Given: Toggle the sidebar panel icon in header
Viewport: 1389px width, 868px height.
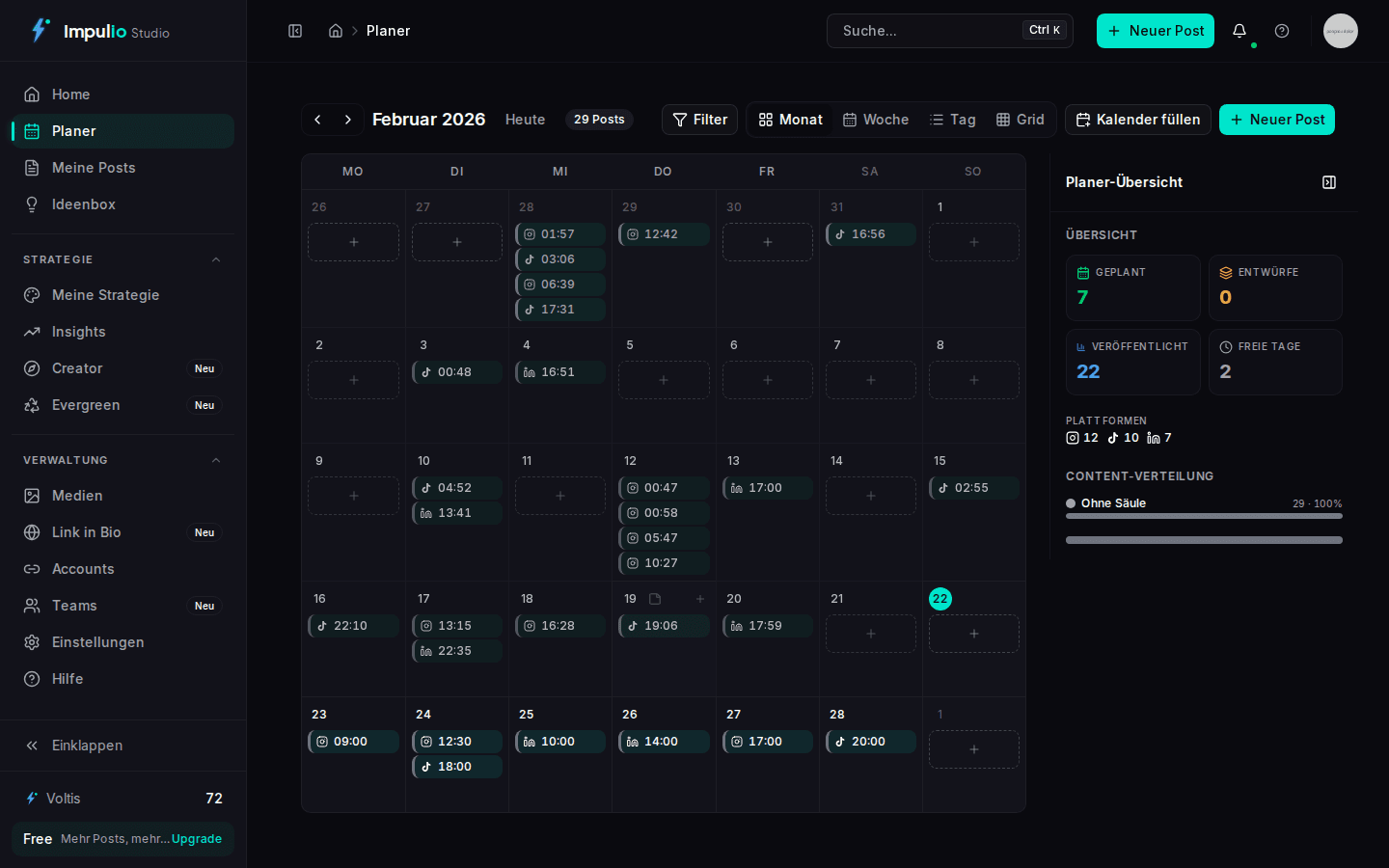Looking at the screenshot, I should point(295,31).
